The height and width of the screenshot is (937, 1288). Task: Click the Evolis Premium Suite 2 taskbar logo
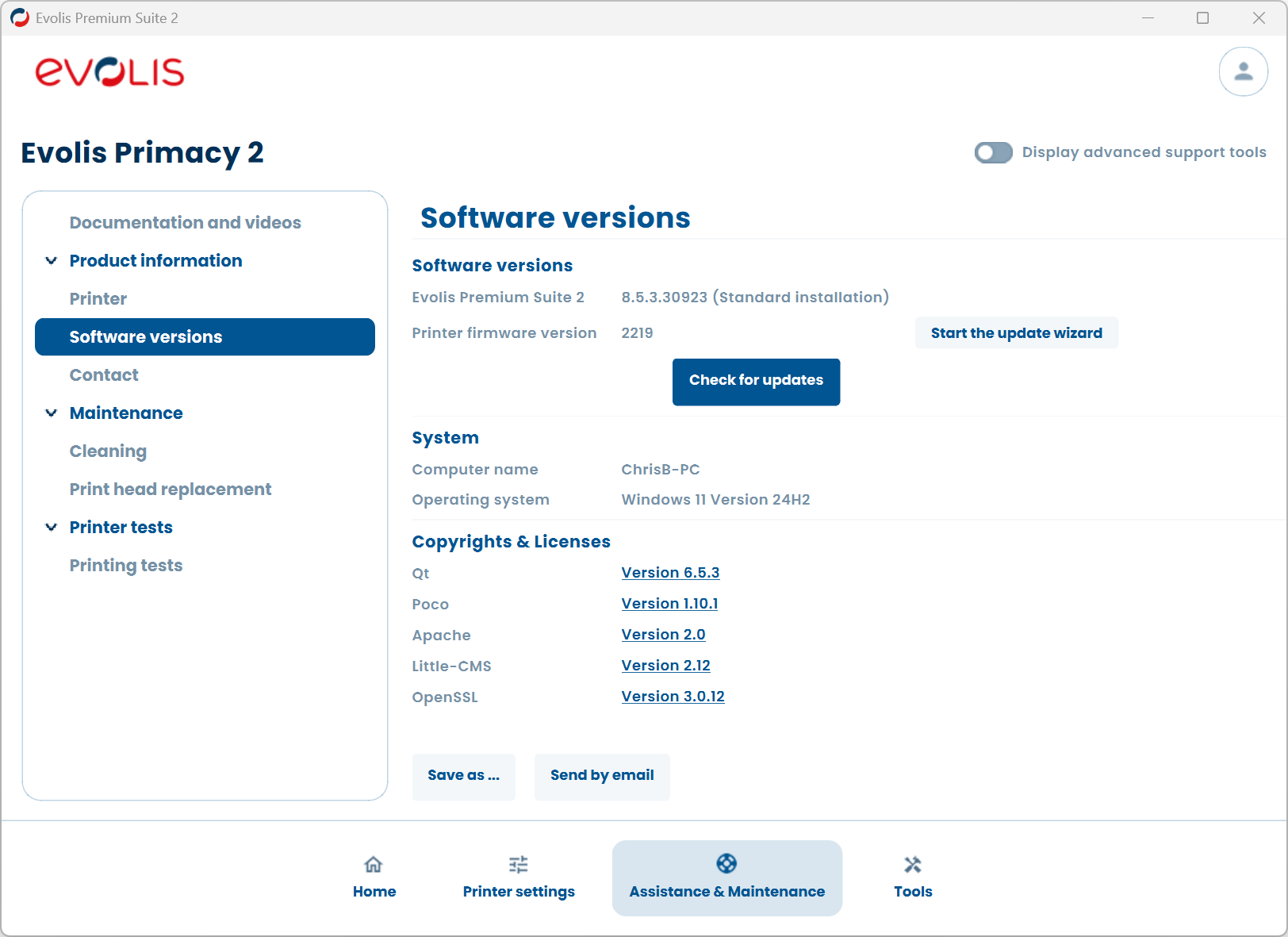(x=19, y=17)
